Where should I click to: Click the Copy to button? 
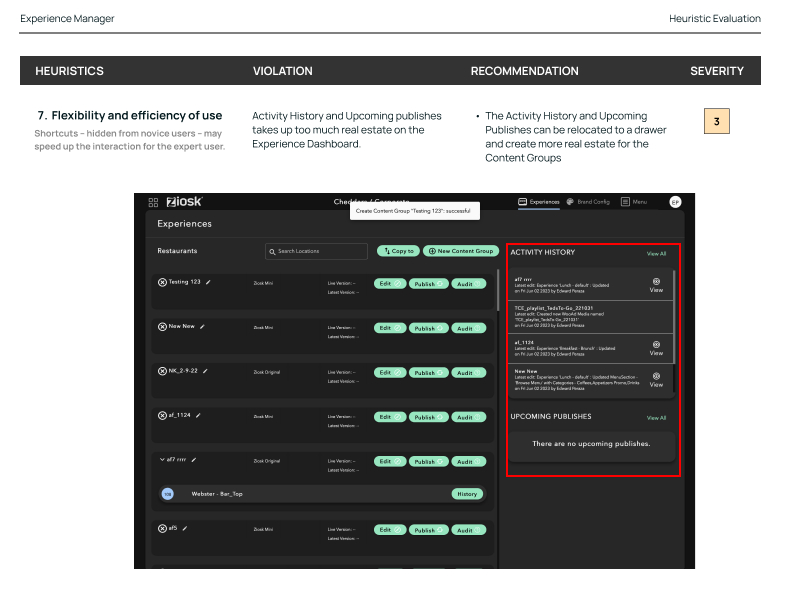398,251
